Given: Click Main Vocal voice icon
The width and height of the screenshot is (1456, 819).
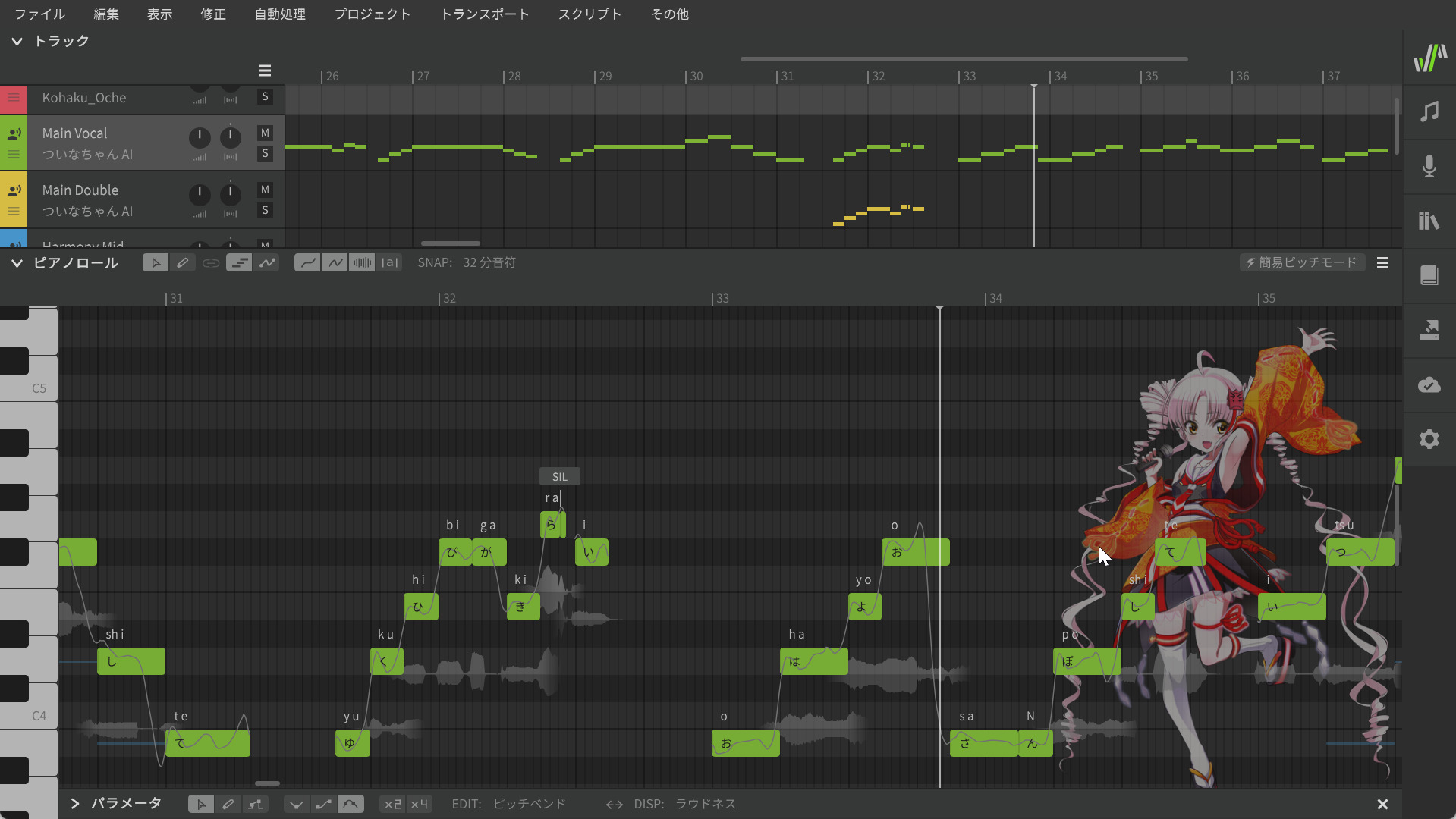Looking at the screenshot, I should tap(14, 134).
